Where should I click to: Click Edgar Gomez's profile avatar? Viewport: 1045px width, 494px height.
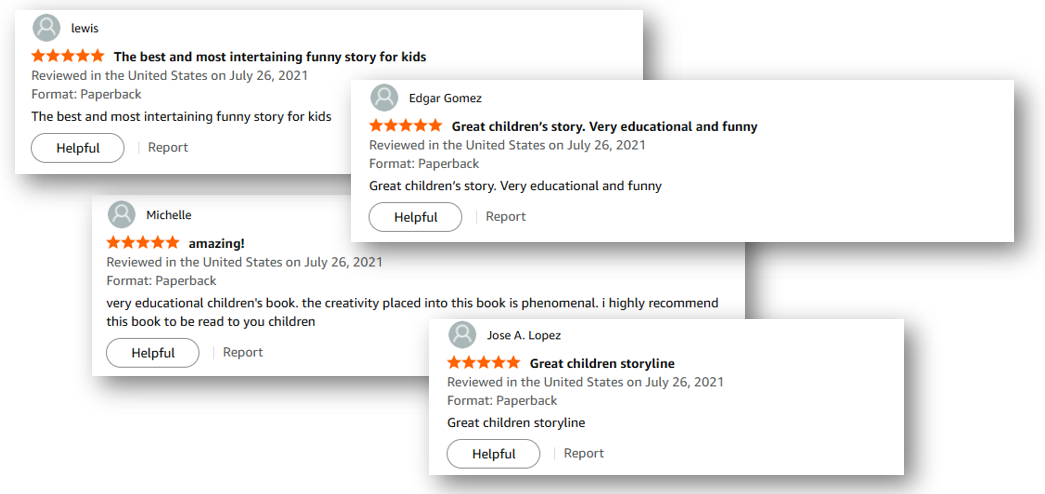(384, 98)
